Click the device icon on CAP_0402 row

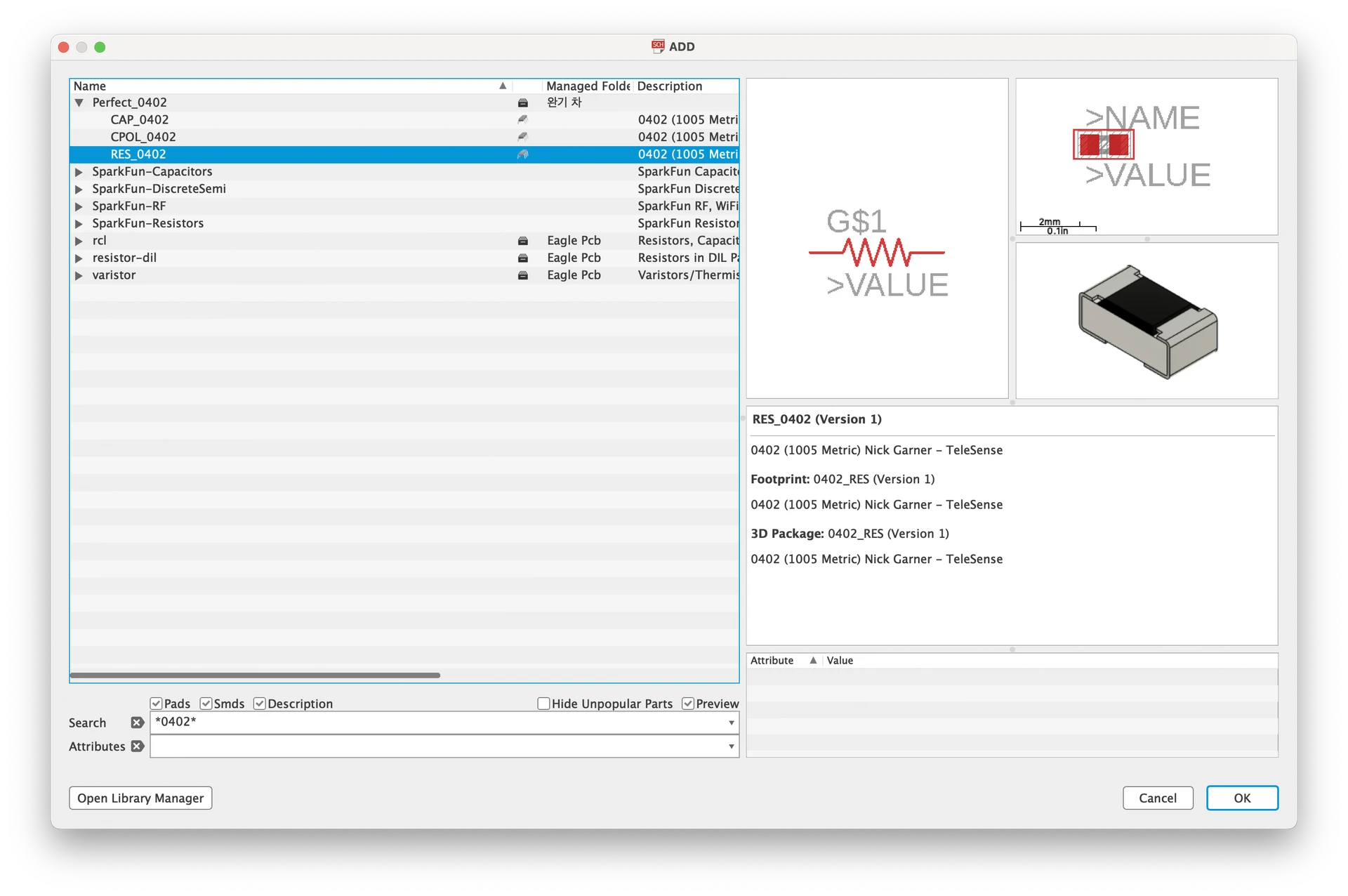[x=522, y=120]
